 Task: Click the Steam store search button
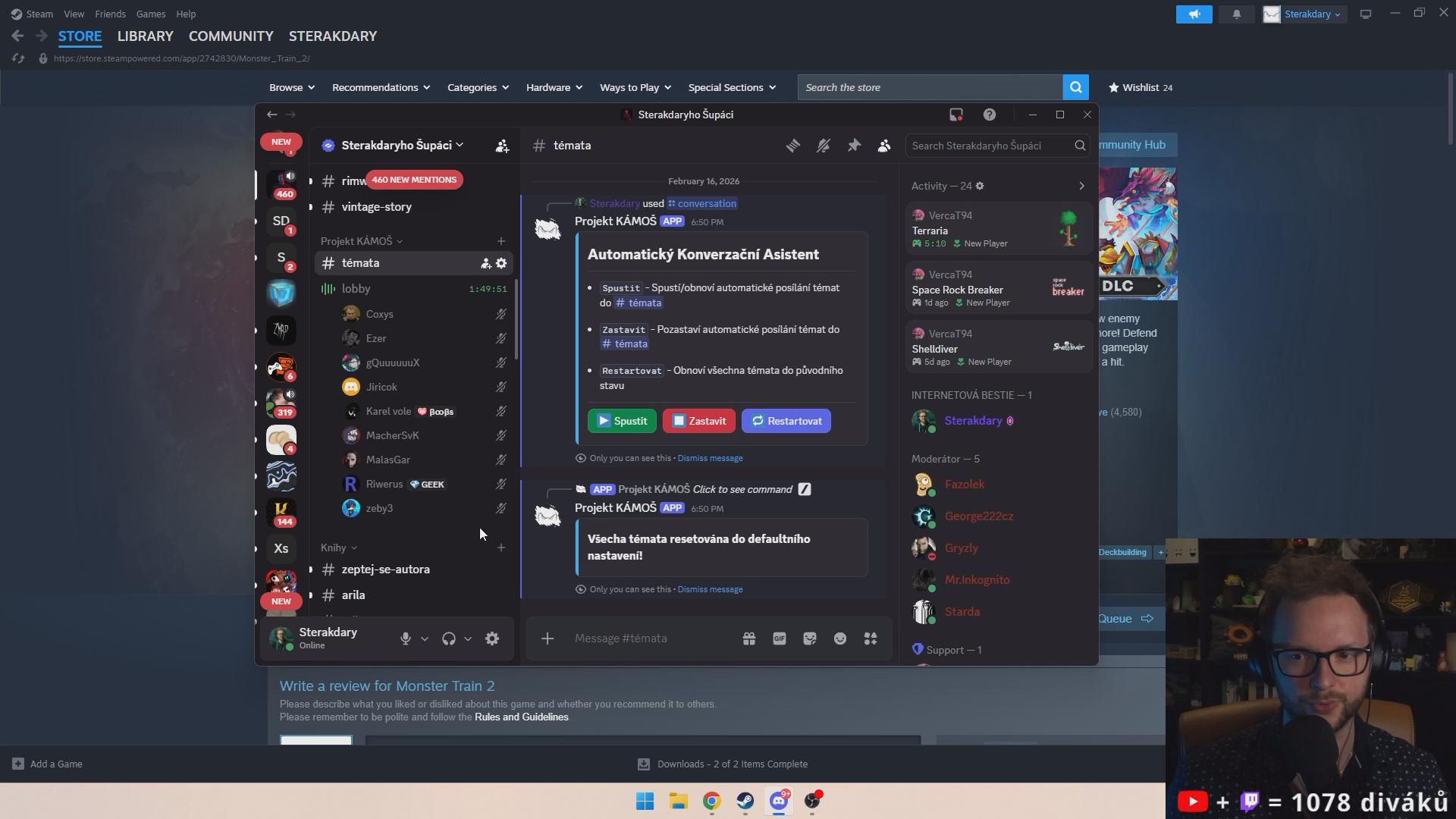(x=1075, y=87)
